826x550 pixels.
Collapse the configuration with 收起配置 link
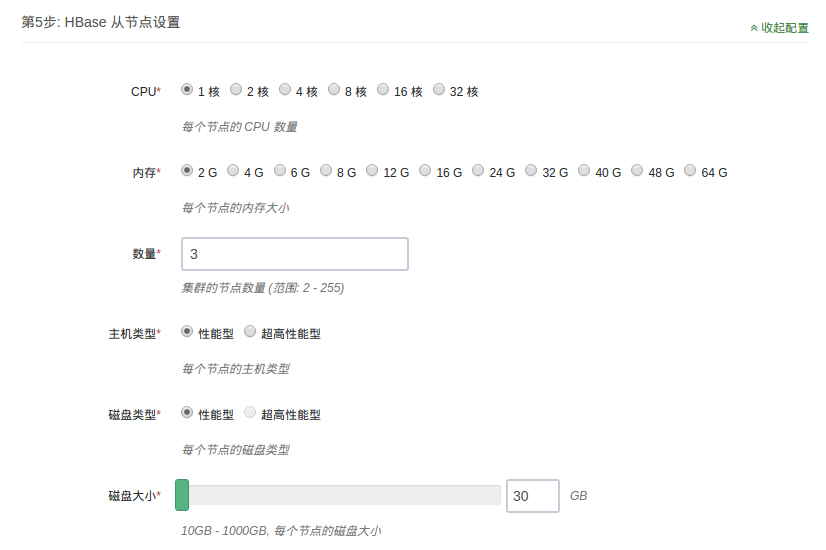pyautogui.click(x=780, y=28)
